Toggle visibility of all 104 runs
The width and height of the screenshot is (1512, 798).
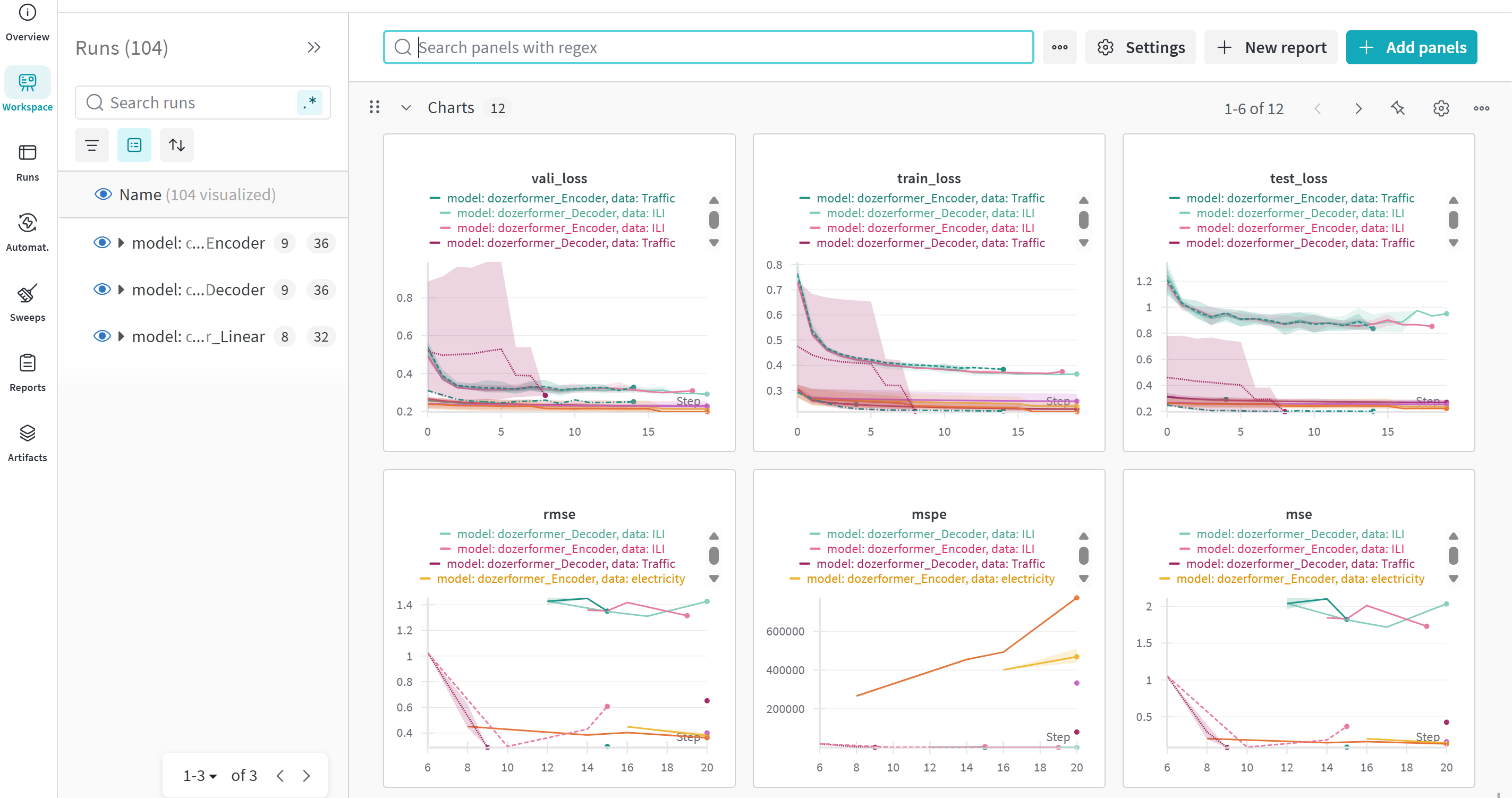pyautogui.click(x=103, y=194)
